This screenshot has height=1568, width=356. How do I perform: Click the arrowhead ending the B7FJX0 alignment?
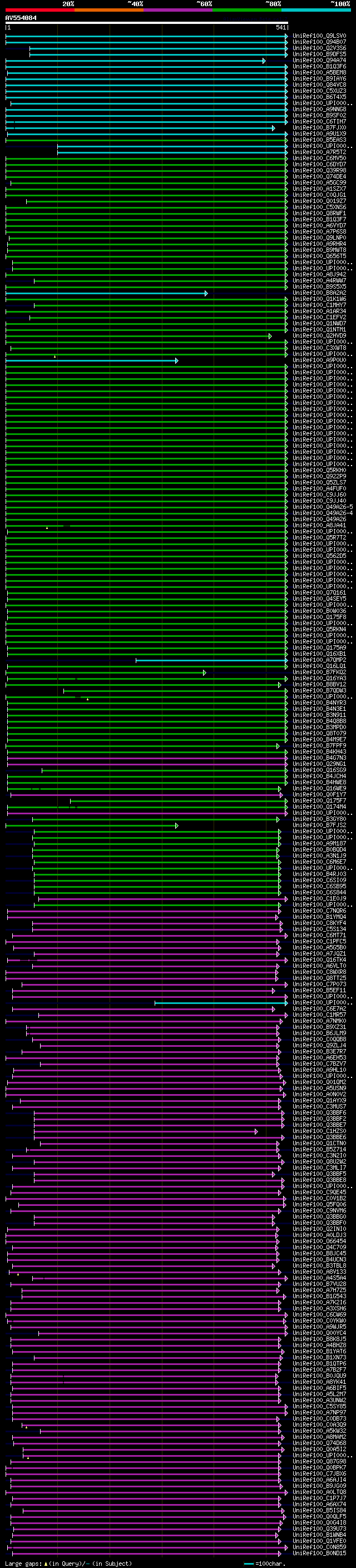tap(273, 128)
